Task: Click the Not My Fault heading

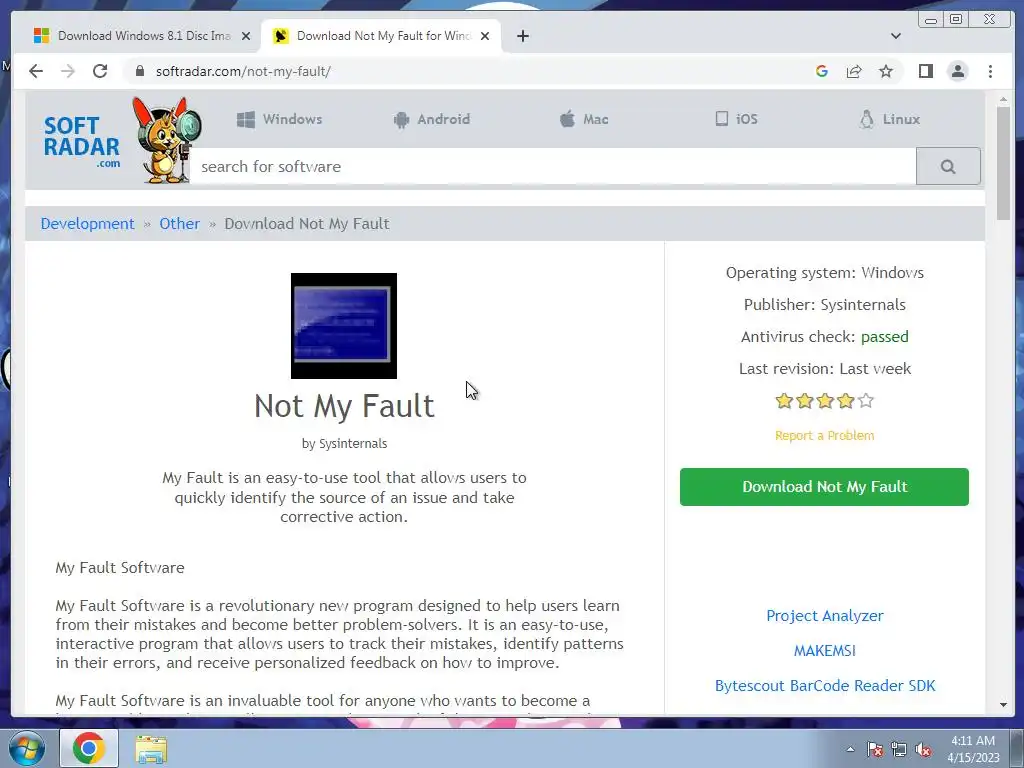Action: tap(344, 406)
